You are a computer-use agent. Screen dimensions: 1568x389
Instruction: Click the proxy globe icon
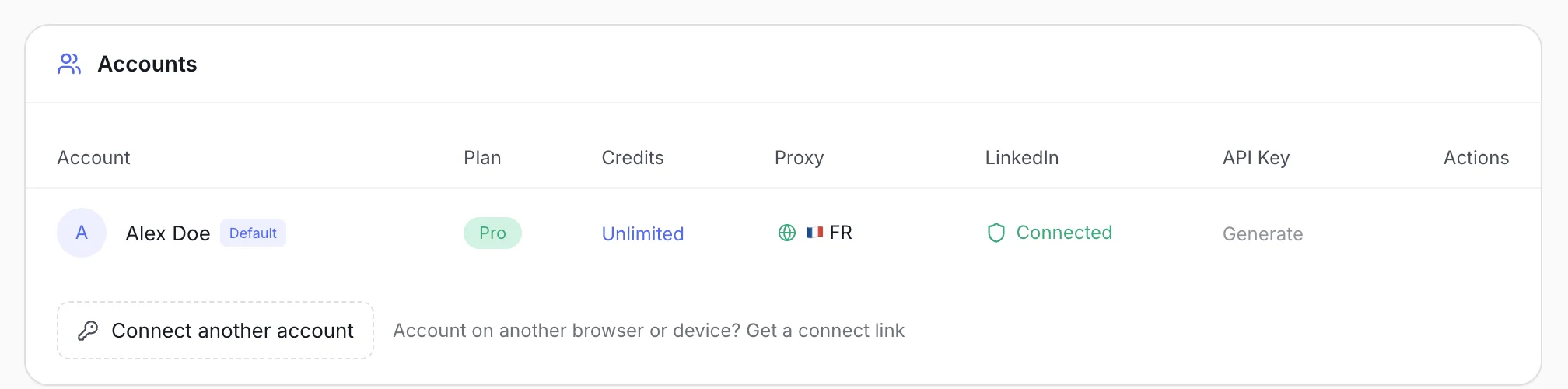click(x=787, y=233)
